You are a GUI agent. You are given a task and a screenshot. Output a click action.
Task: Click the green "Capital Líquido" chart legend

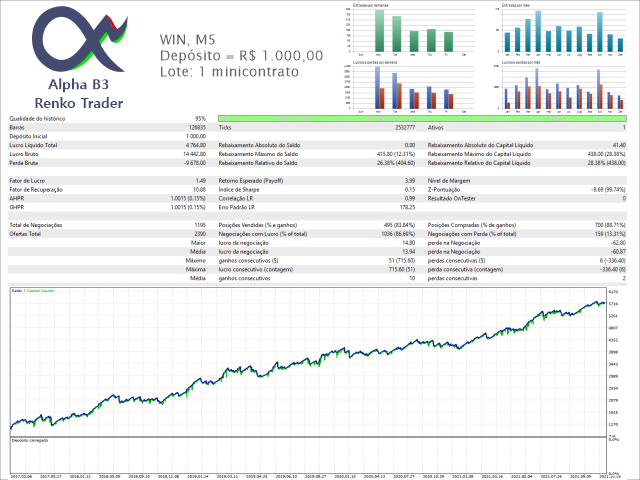[x=40, y=291]
